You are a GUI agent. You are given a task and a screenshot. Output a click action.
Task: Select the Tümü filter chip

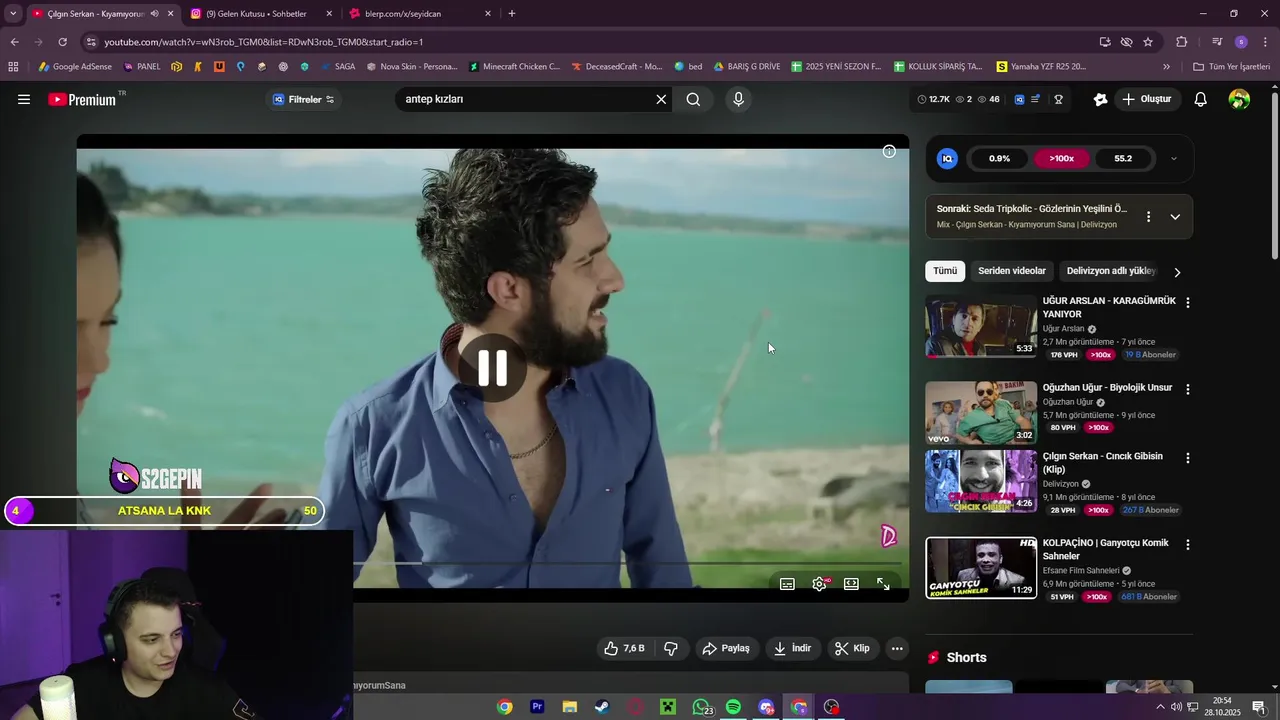945,271
